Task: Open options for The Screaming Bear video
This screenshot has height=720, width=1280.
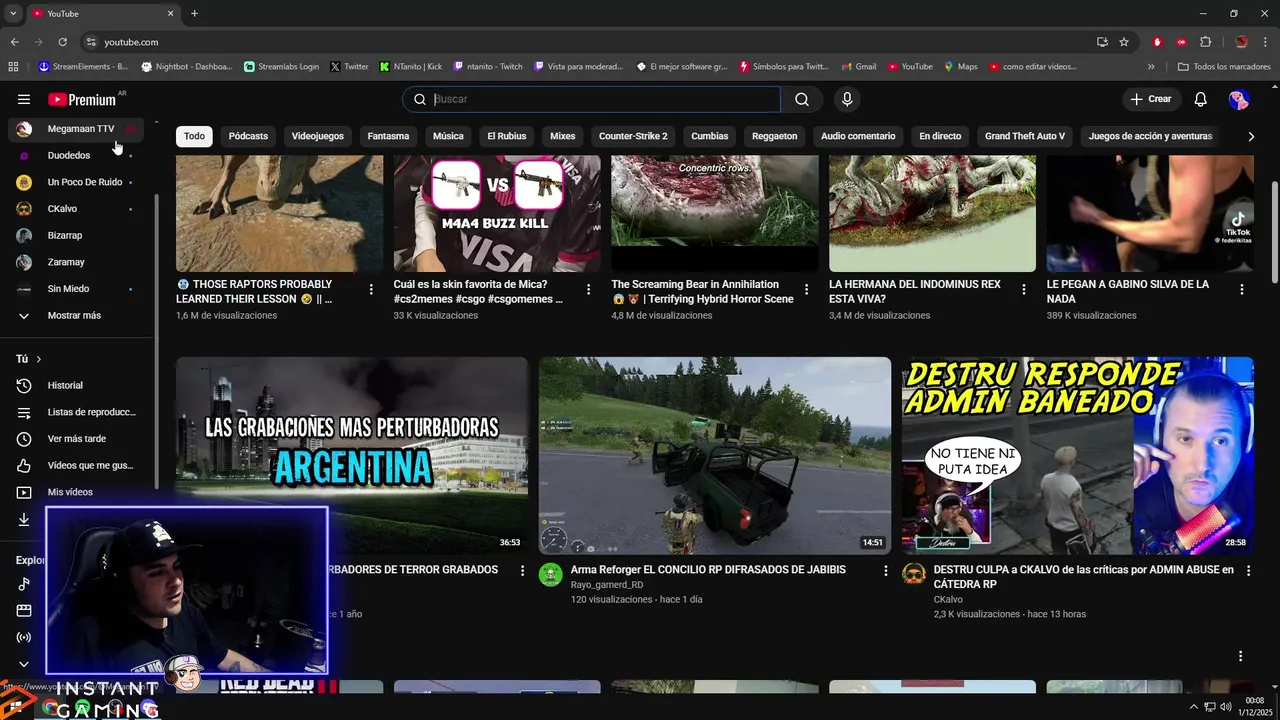Action: [x=806, y=289]
